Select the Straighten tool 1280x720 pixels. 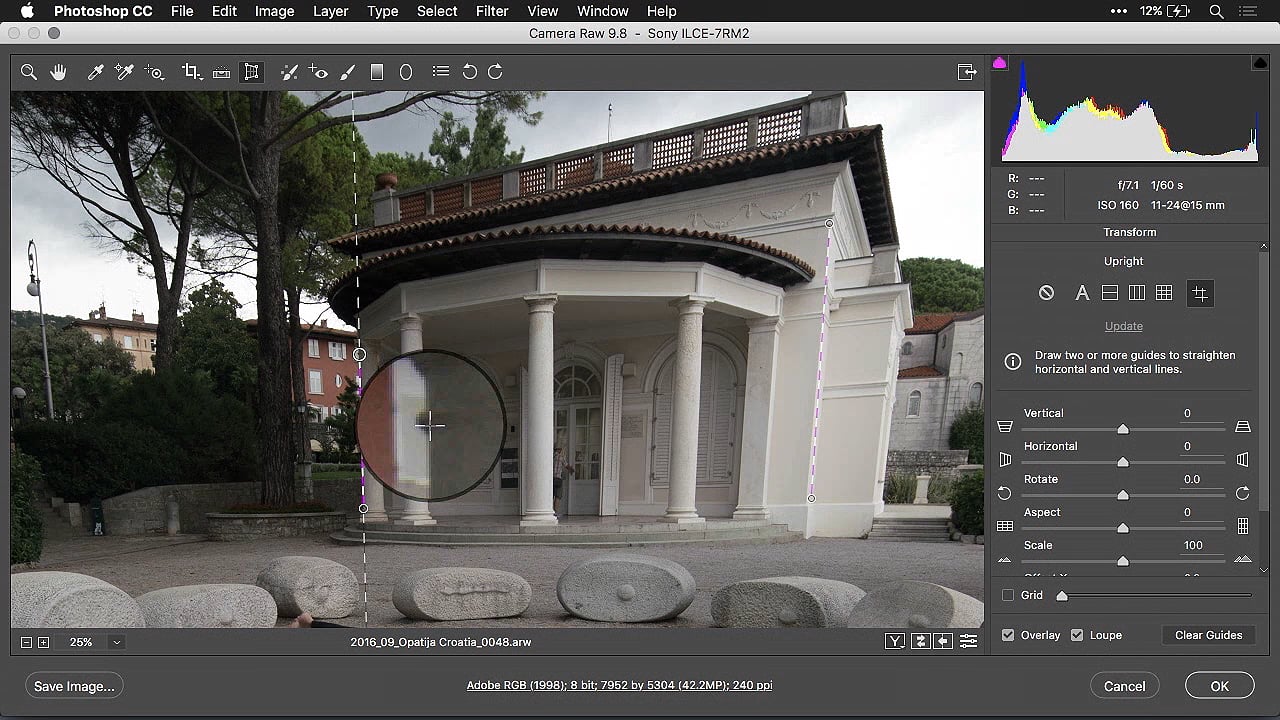[222, 72]
